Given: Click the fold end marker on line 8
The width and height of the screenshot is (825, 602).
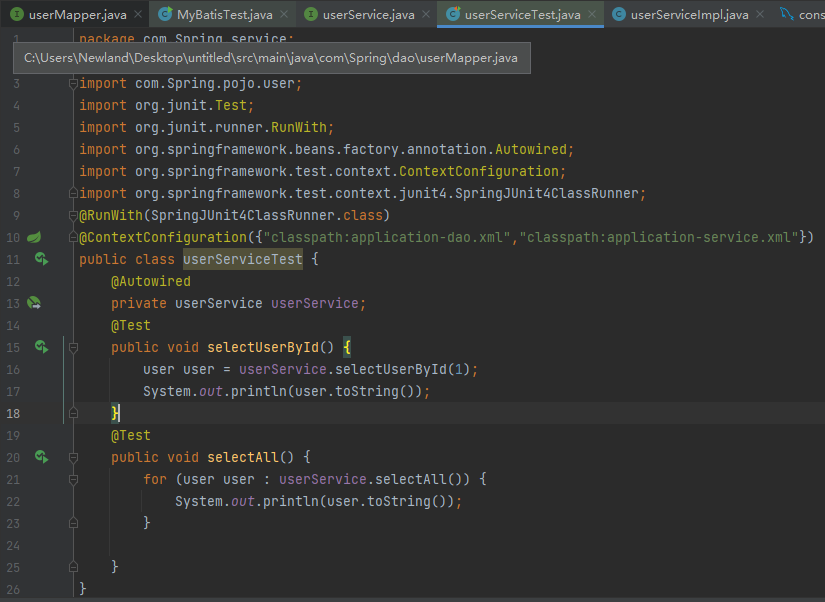Looking at the screenshot, I should (74, 193).
